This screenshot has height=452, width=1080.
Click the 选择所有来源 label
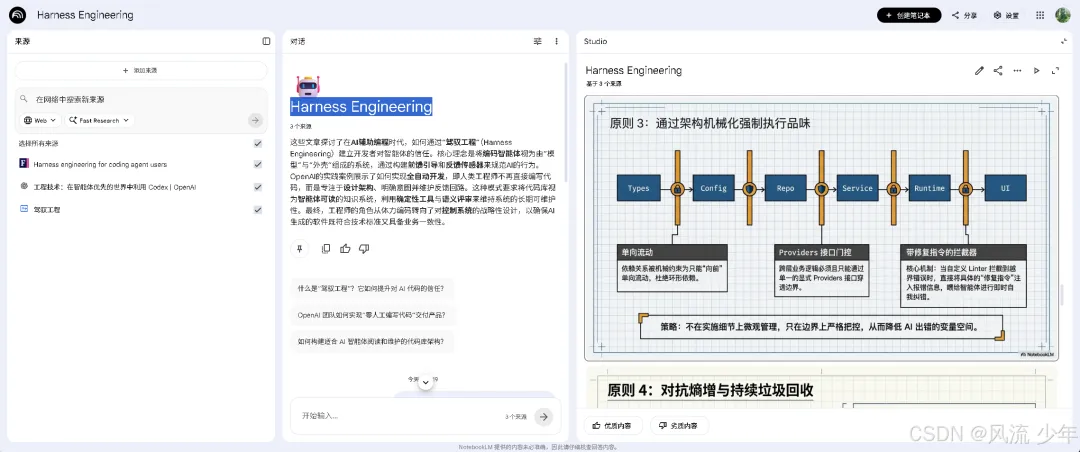tap(39, 143)
